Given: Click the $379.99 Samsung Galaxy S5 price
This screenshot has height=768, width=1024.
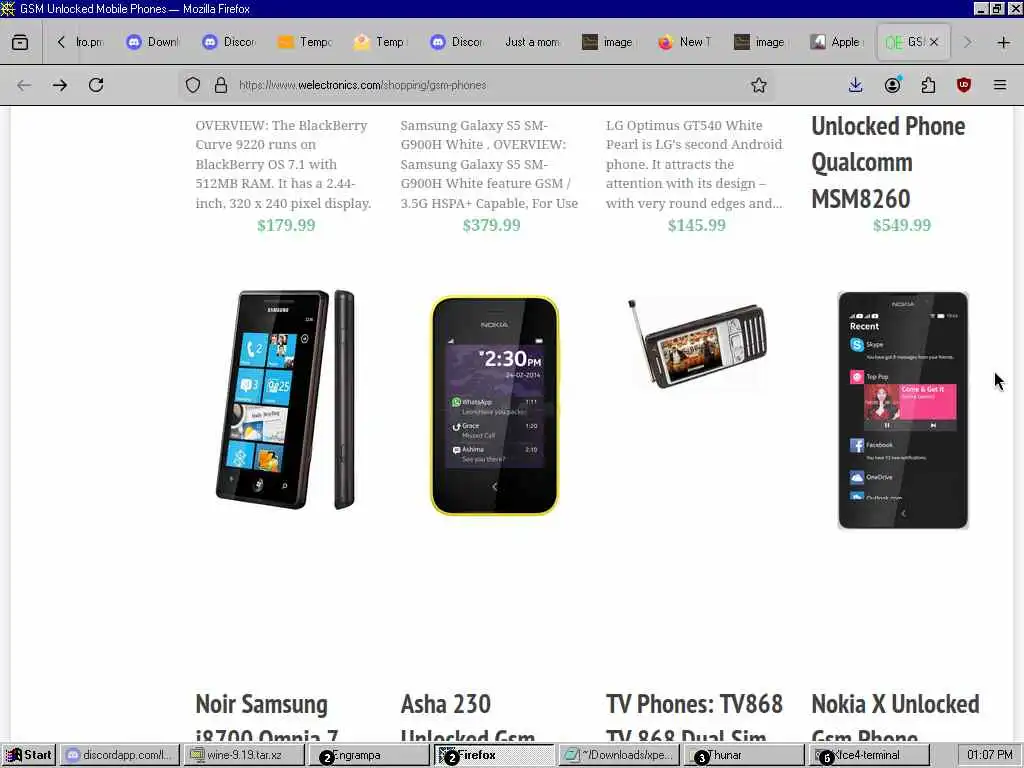Looking at the screenshot, I should [x=491, y=225].
